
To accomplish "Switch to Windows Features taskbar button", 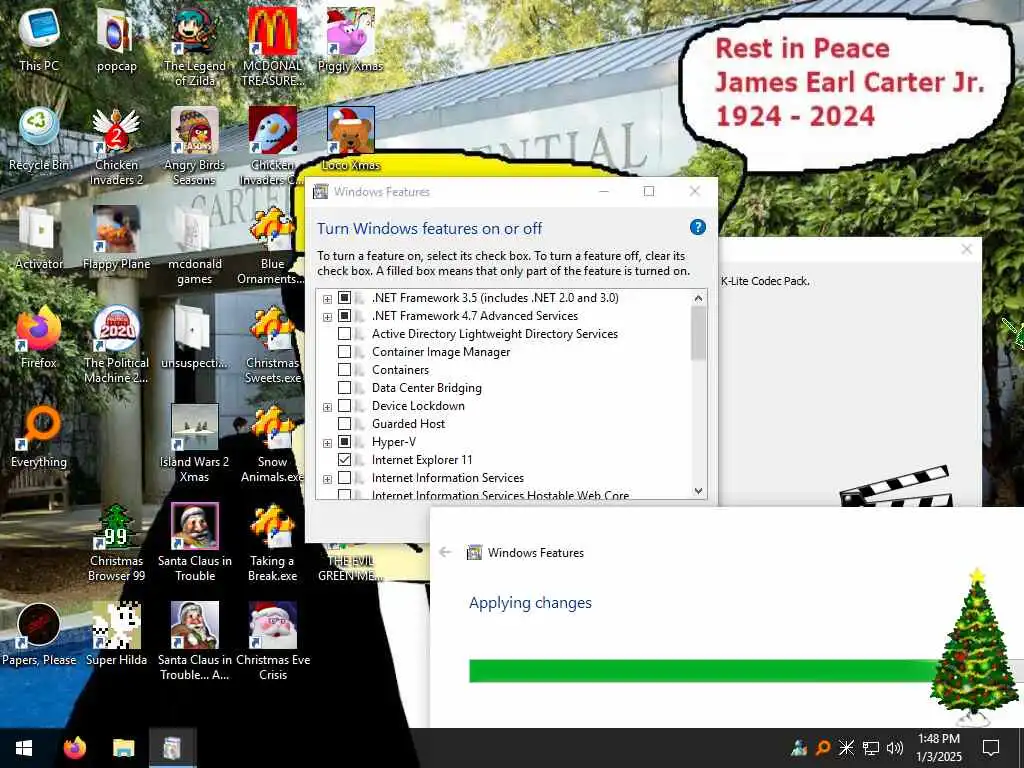I will tap(172, 748).
